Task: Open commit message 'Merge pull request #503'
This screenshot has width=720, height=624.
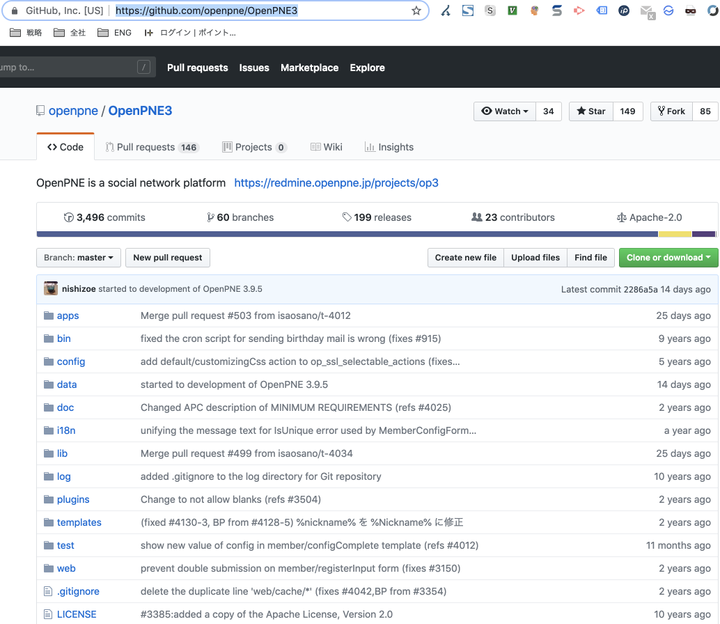Action: (x=246, y=315)
